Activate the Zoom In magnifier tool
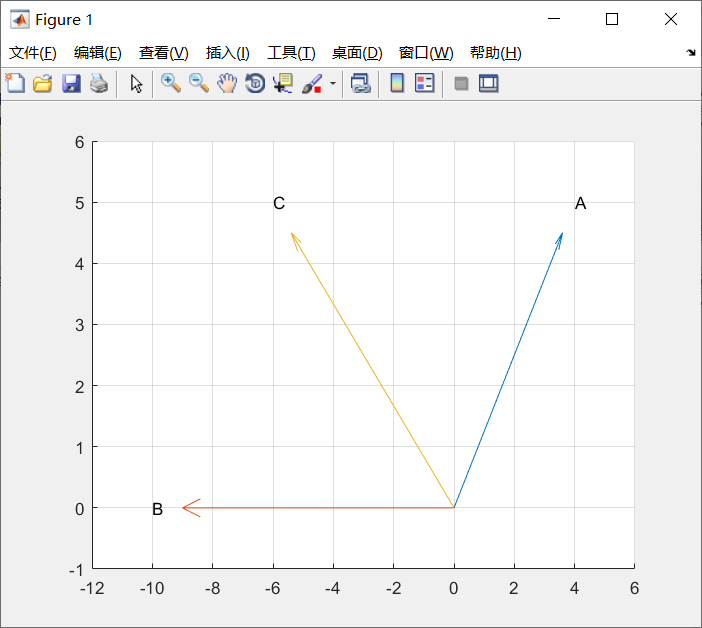The image size is (702, 628). [x=171, y=84]
